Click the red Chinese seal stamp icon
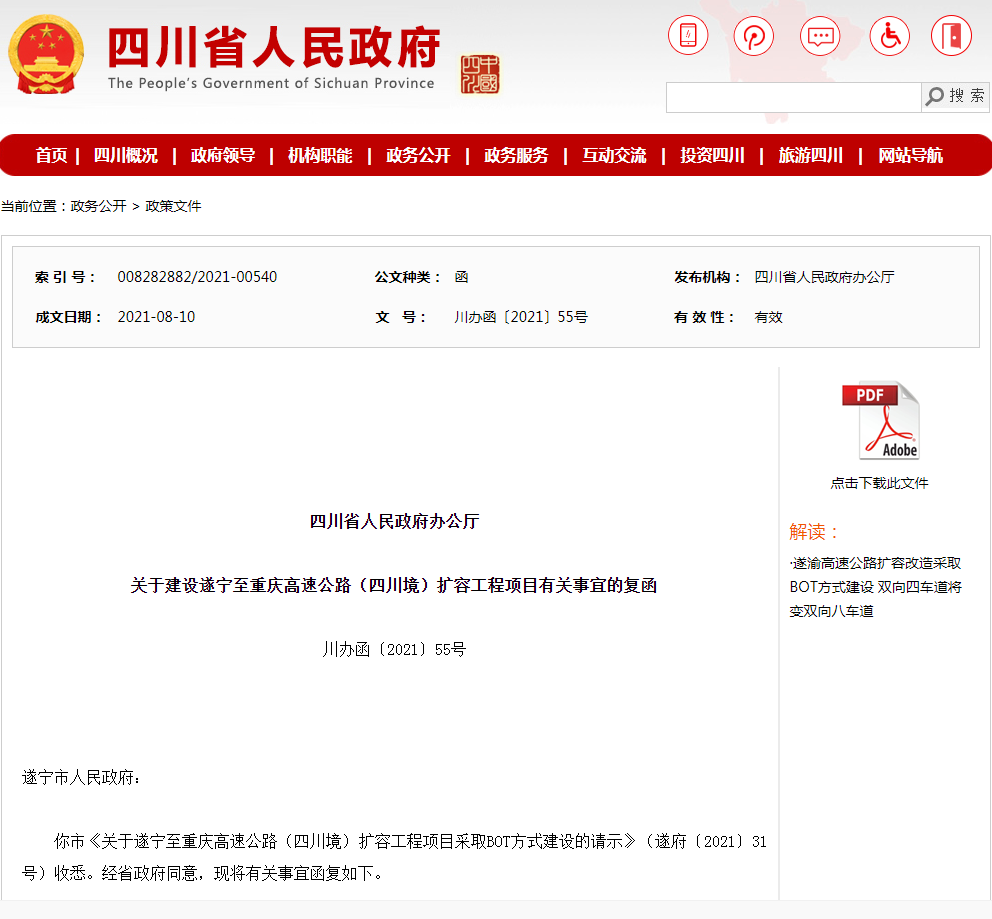This screenshot has width=992, height=919. [x=480, y=74]
